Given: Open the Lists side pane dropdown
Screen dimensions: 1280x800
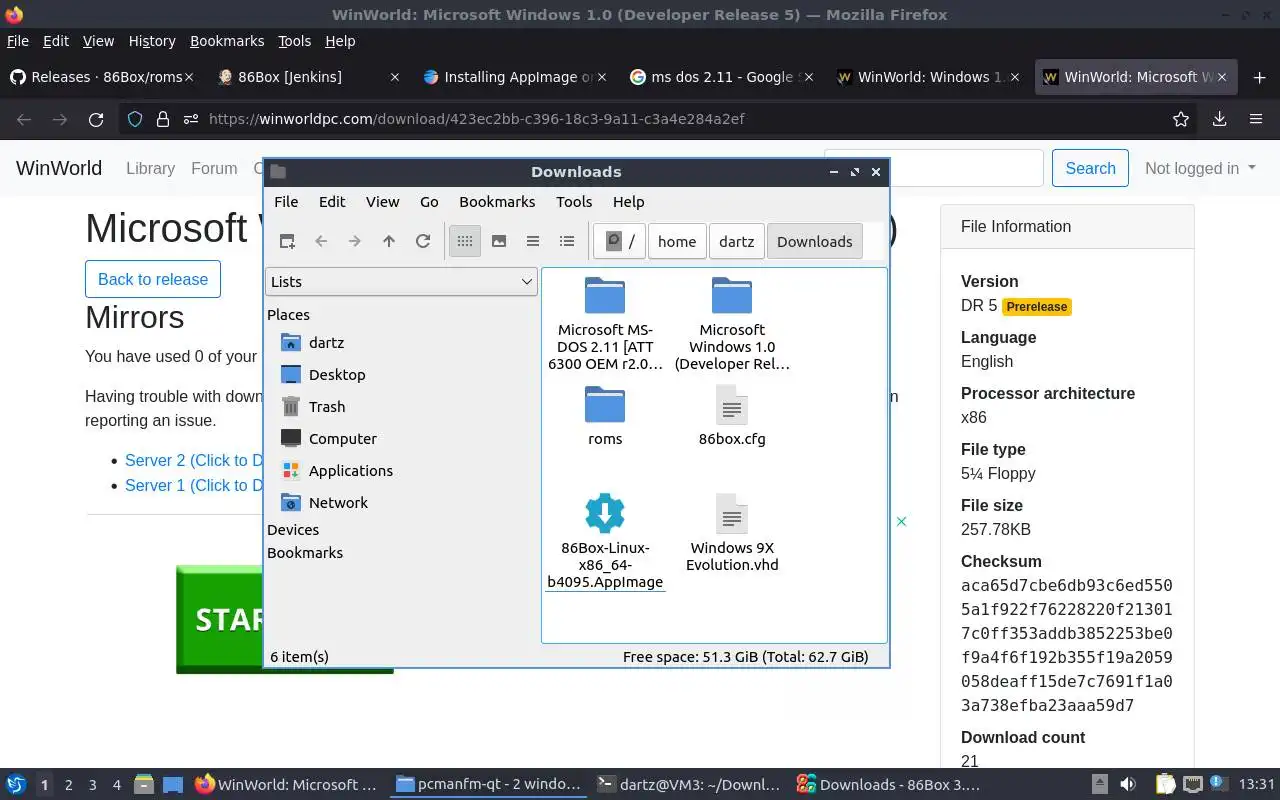Looking at the screenshot, I should click(401, 282).
